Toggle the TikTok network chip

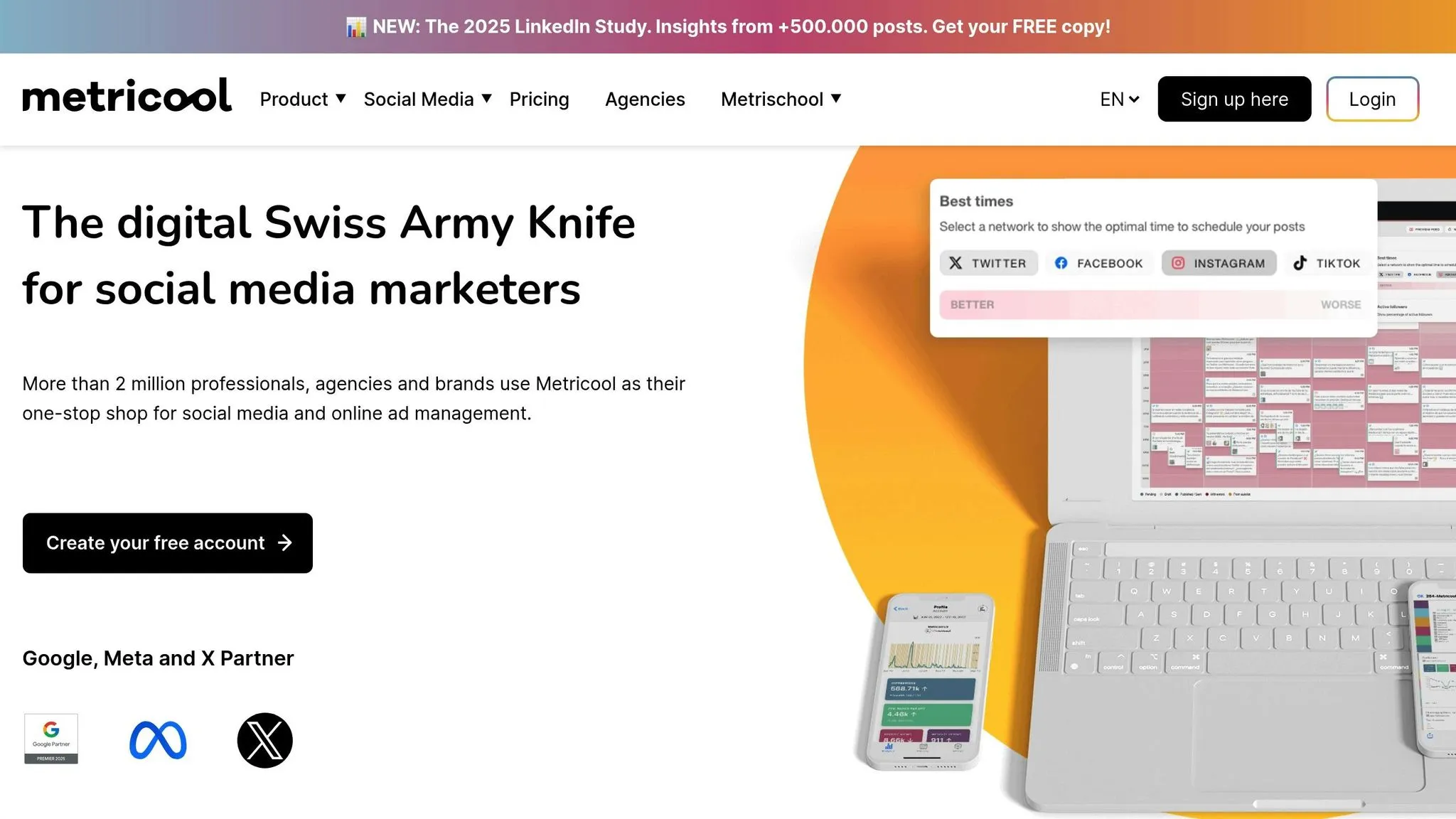(x=1327, y=263)
